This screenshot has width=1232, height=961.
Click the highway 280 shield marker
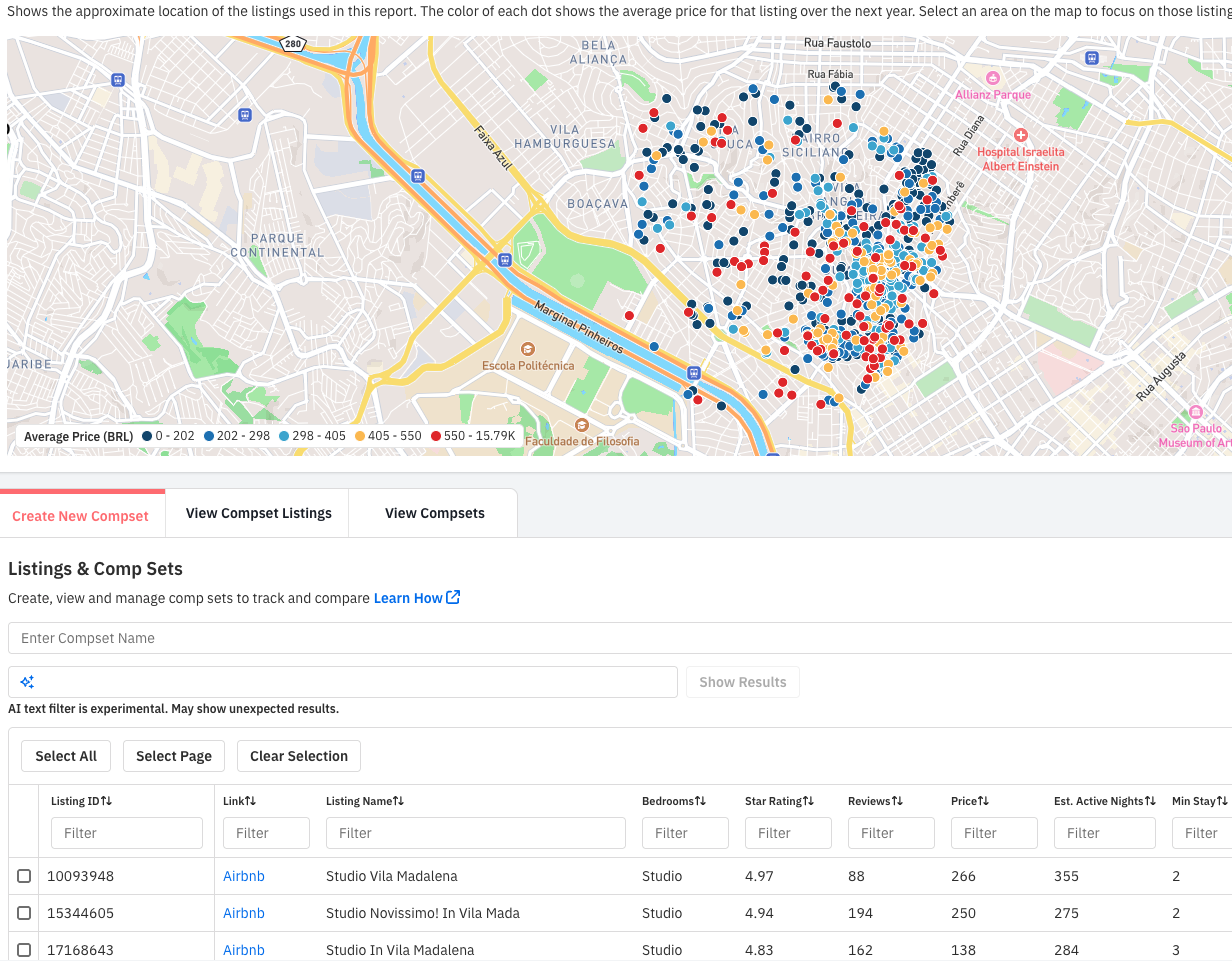click(293, 44)
